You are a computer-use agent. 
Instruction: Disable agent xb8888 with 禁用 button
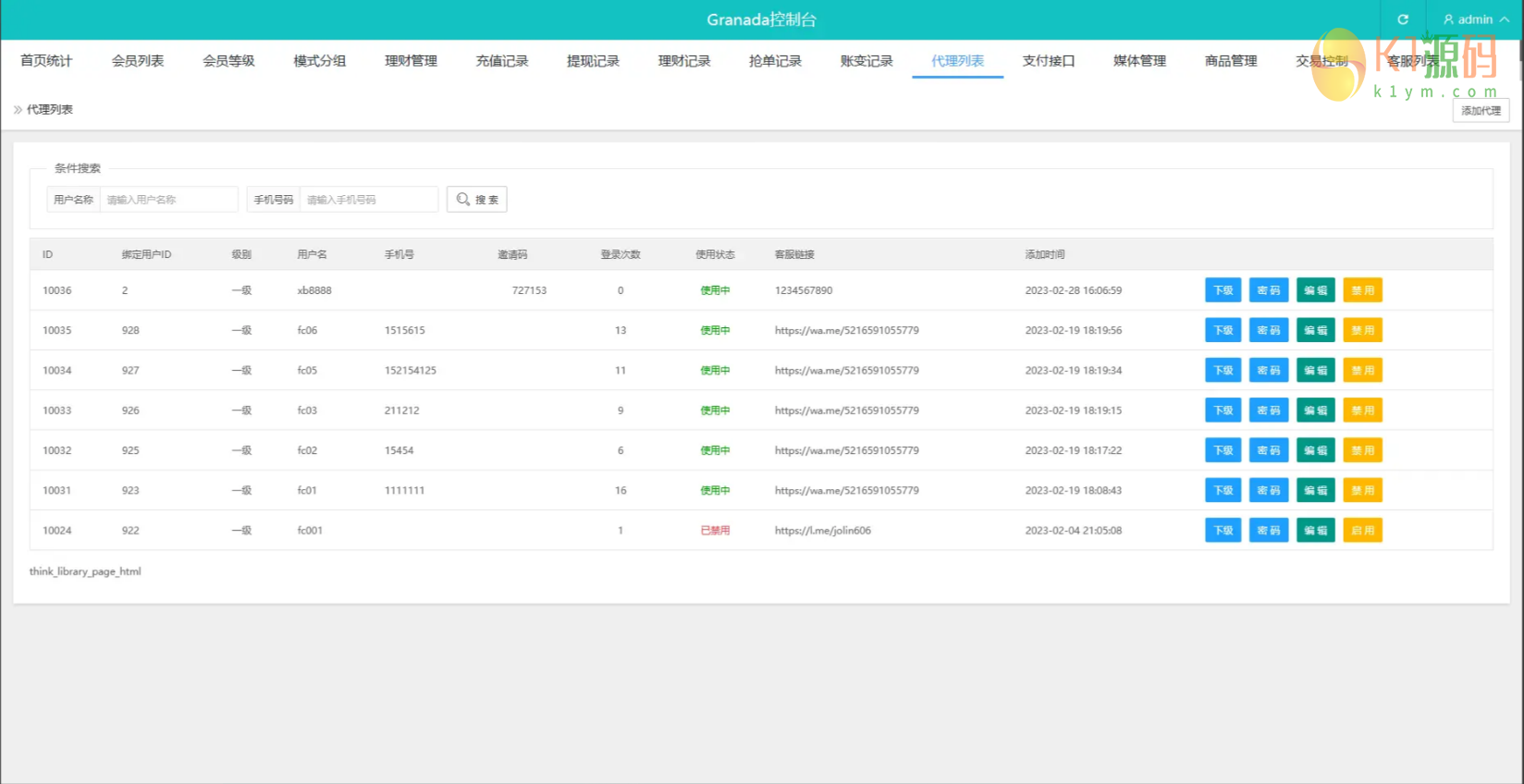[1362, 290]
